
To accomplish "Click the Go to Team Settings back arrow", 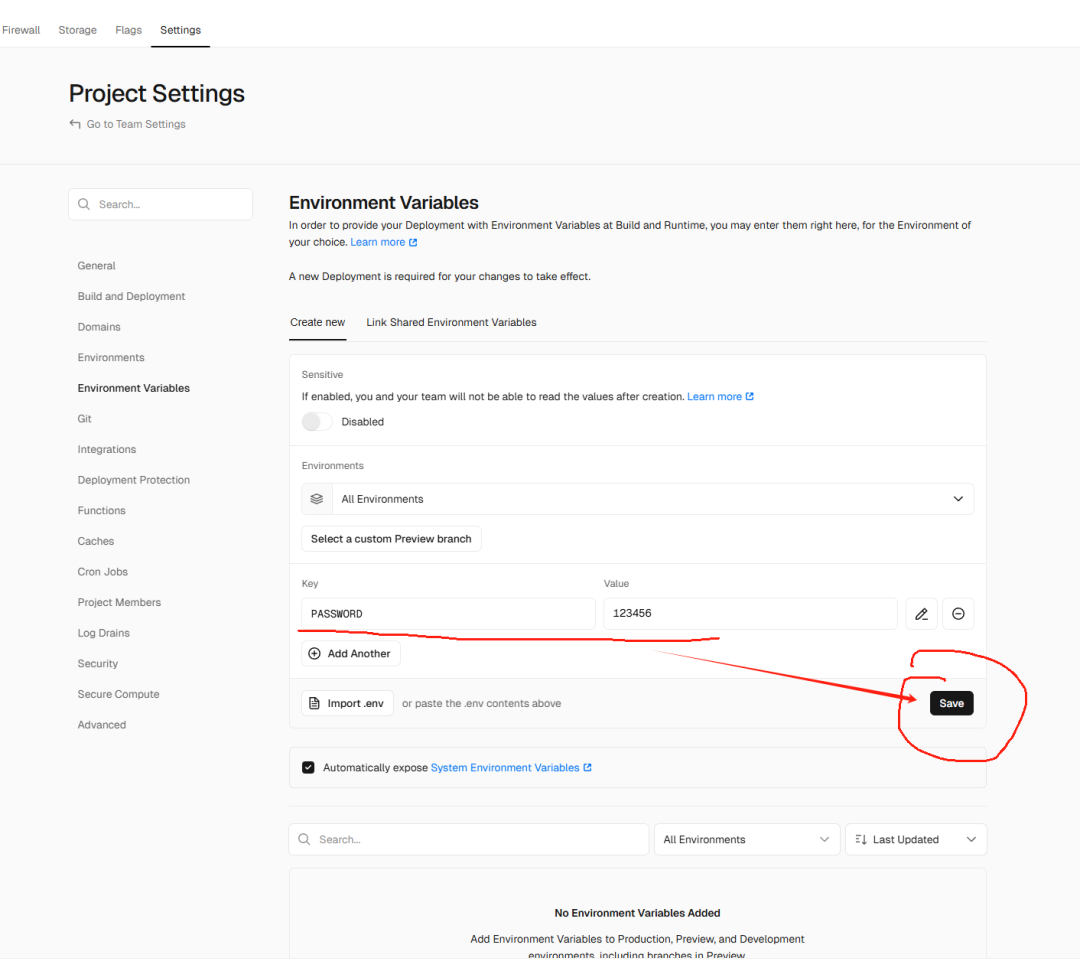I will coord(75,124).
